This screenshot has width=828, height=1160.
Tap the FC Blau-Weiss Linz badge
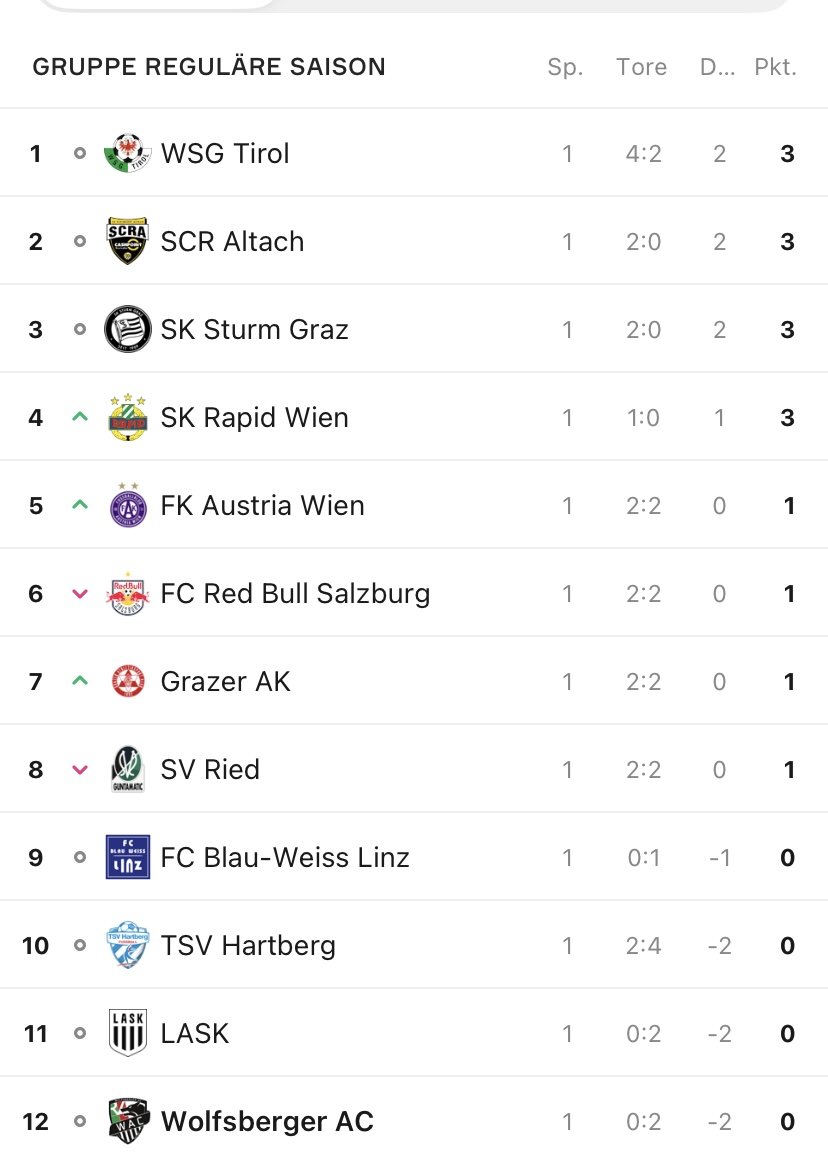[x=128, y=857]
